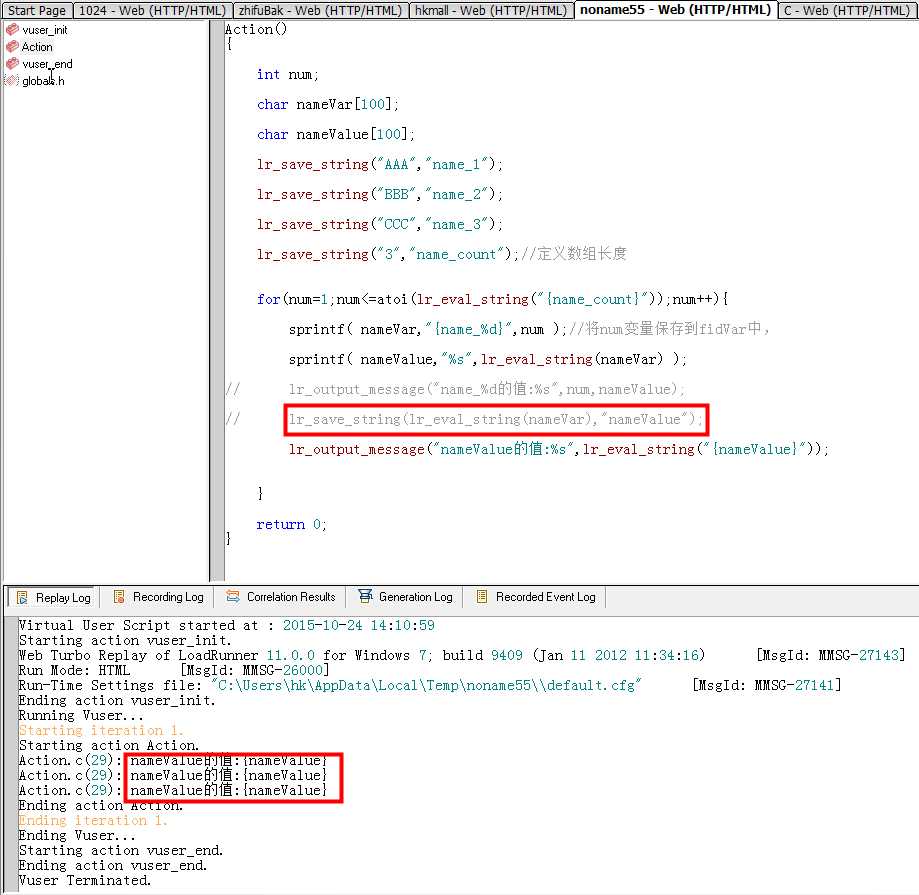
Task: Click the 'Starting action Action.' log line
Action: pyautogui.click(x=109, y=745)
